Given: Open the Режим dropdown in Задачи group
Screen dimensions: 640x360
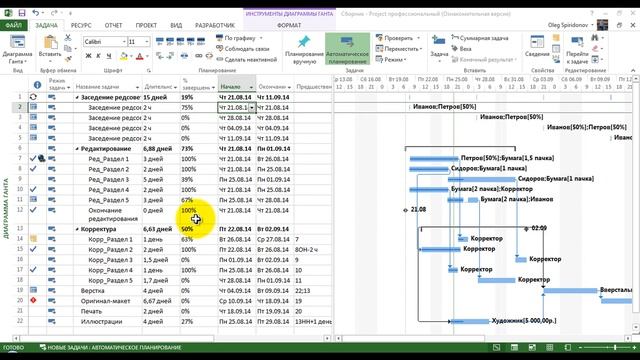Looking at the screenshot, I should click(x=391, y=60).
